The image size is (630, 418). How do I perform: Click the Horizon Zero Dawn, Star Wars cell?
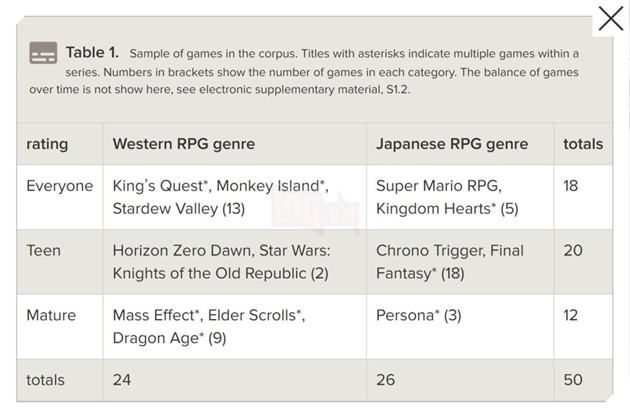point(220,261)
